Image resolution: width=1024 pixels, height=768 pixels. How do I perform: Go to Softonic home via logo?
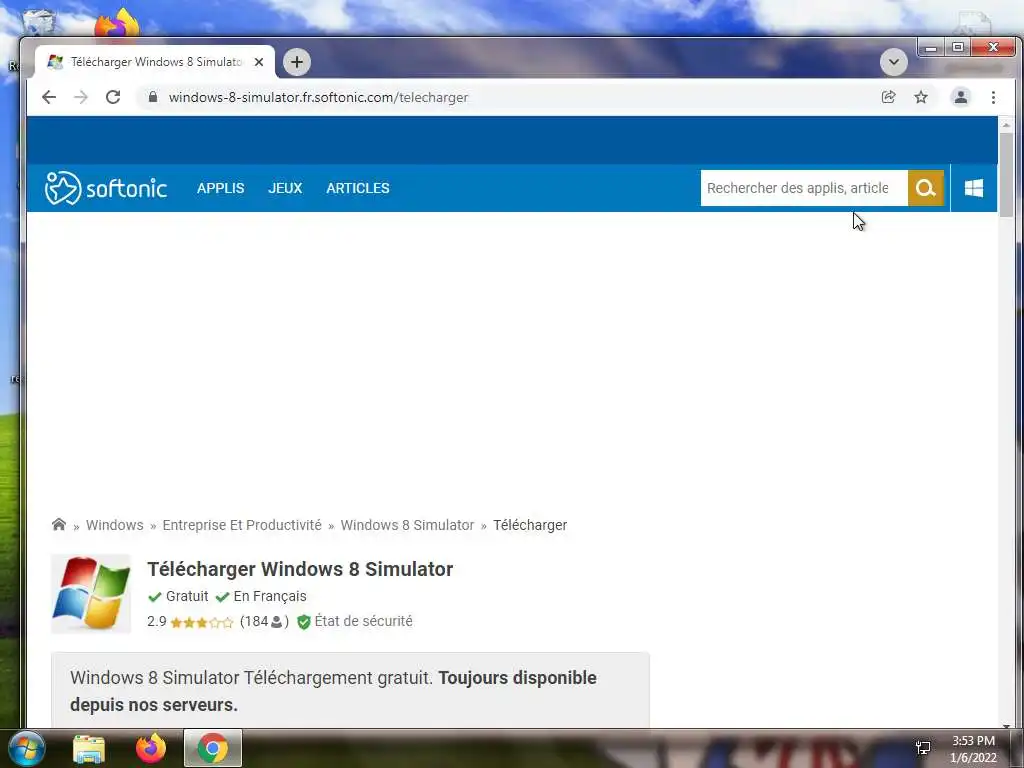point(106,188)
